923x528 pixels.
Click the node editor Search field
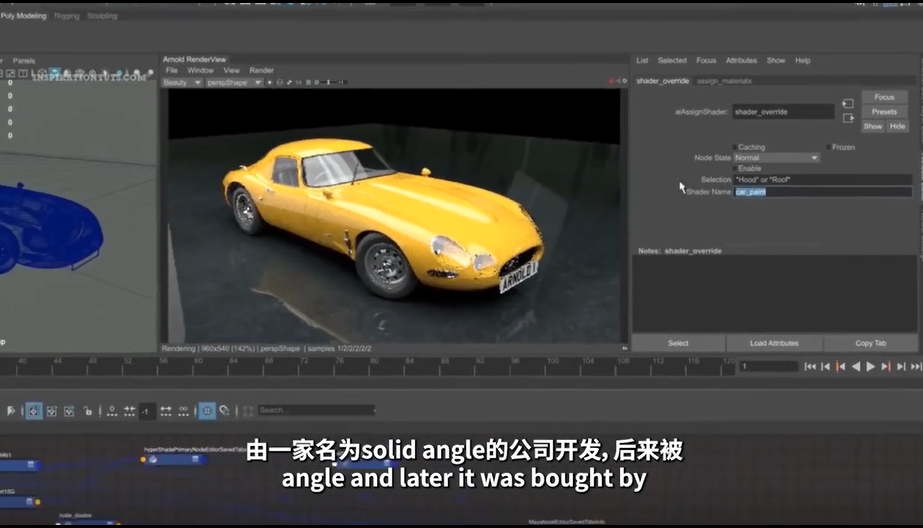(x=316, y=410)
